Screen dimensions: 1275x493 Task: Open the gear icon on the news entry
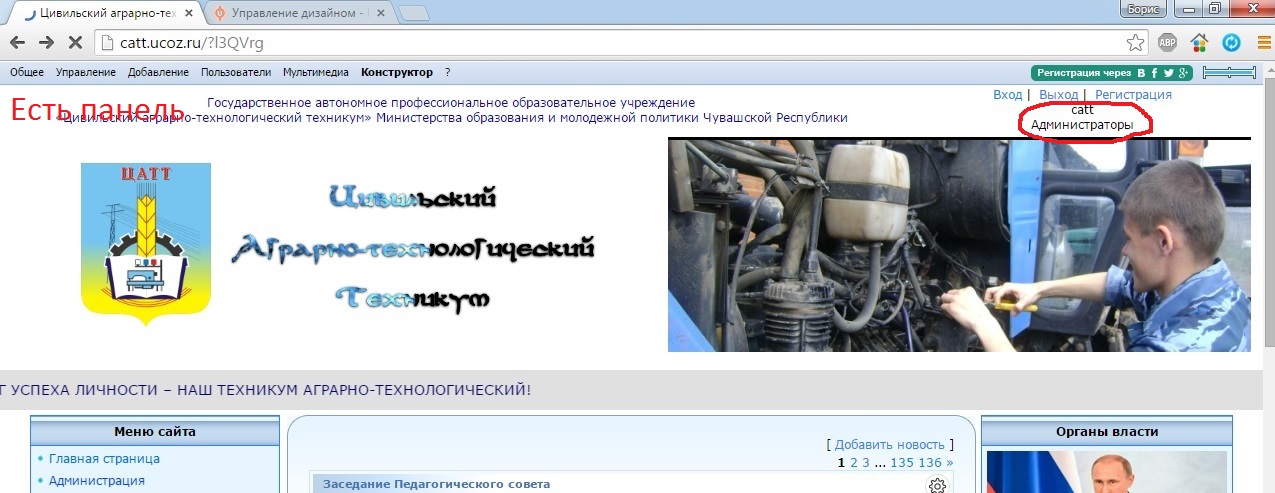(x=937, y=486)
